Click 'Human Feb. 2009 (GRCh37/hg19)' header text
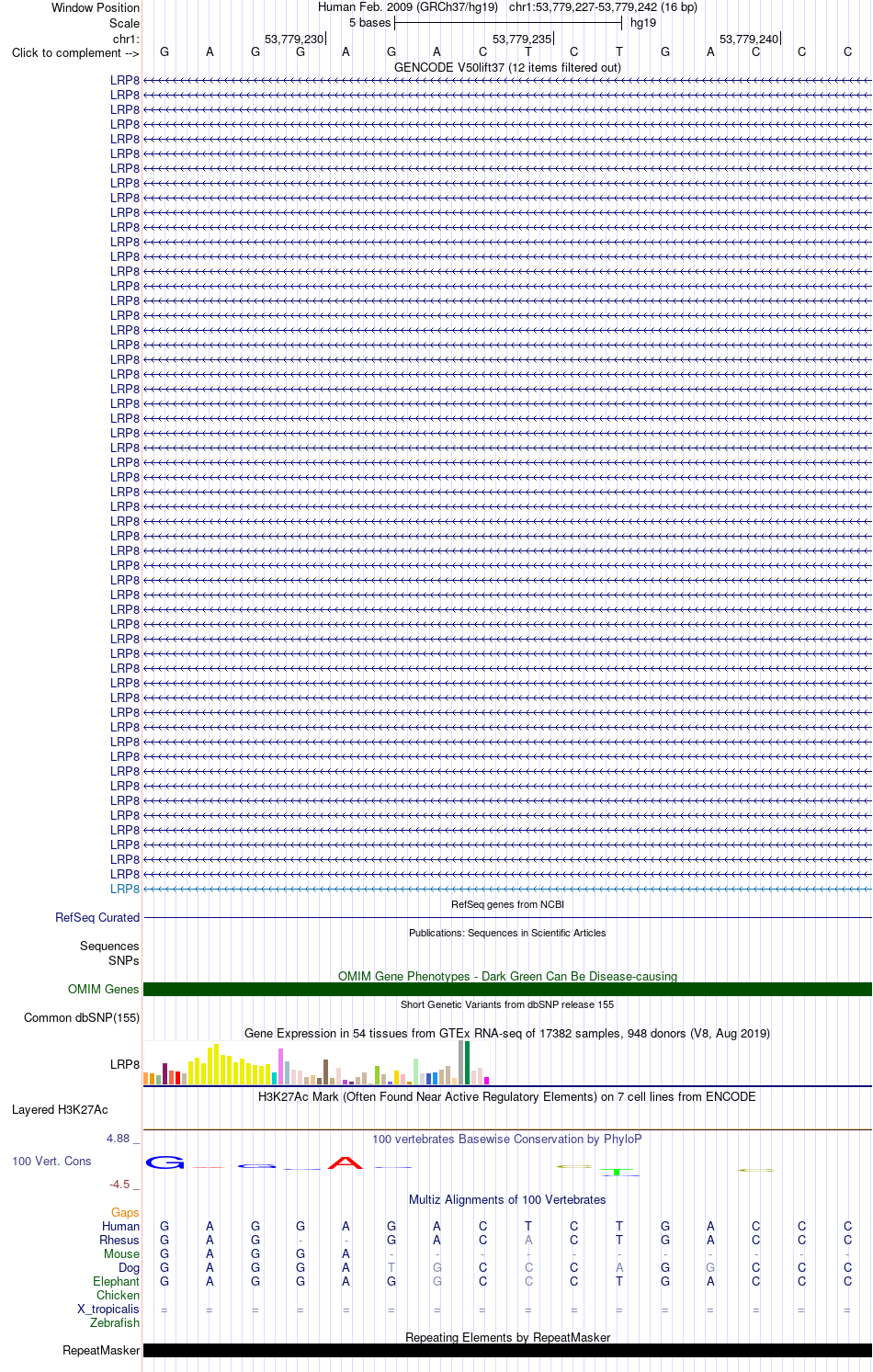 pyautogui.click(x=408, y=7)
